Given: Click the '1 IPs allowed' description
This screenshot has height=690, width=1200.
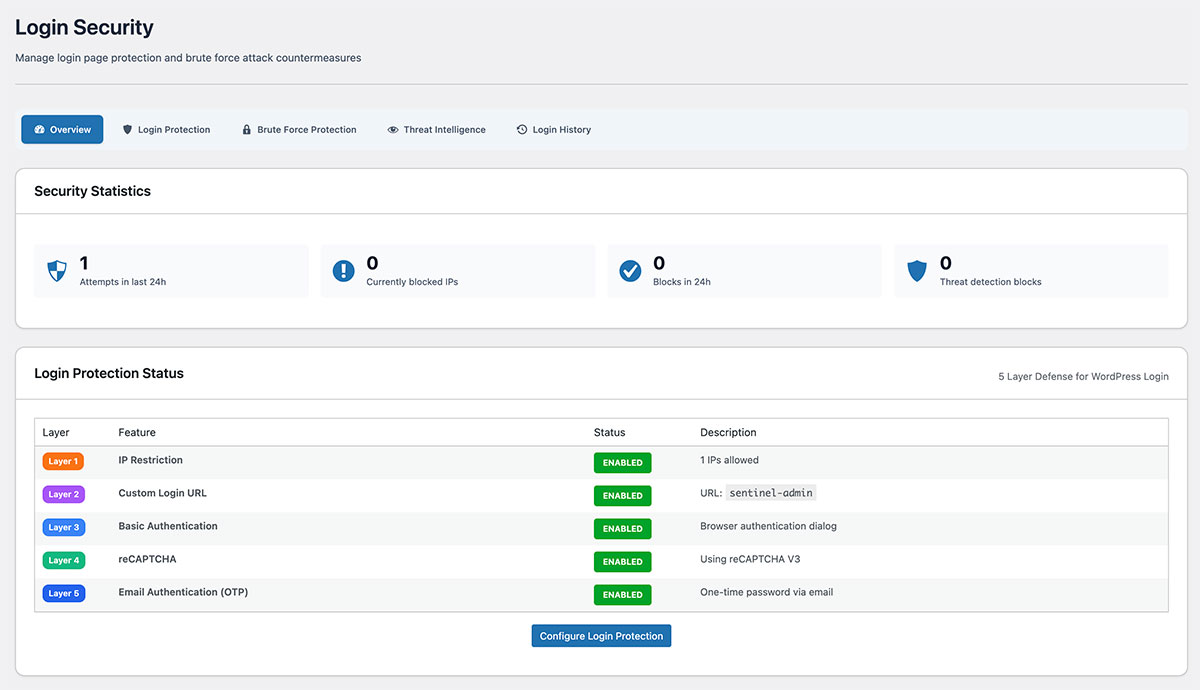Looking at the screenshot, I should coord(729,460).
